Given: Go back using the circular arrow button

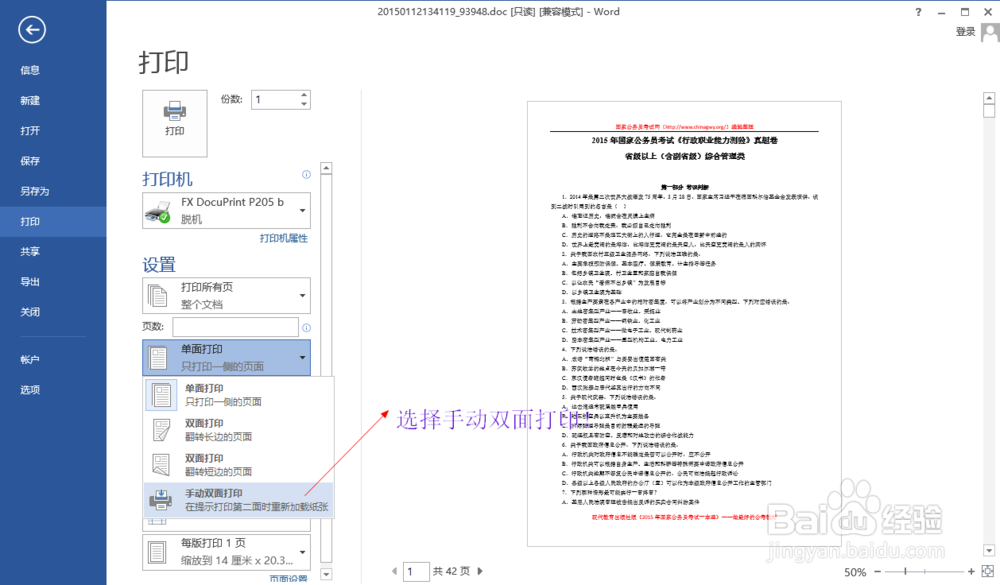Looking at the screenshot, I should click(31, 29).
